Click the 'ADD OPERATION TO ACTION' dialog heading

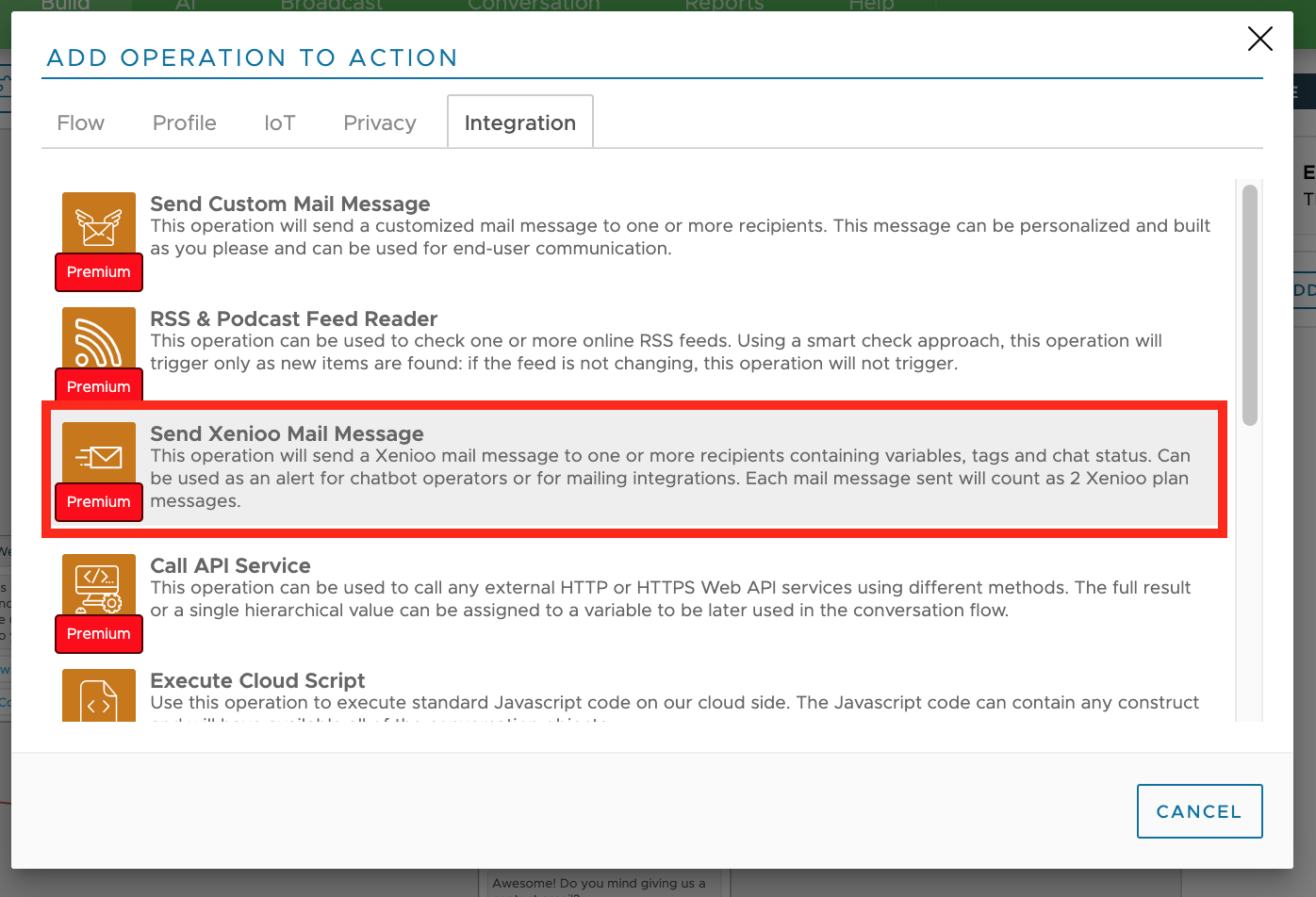pyautogui.click(x=253, y=57)
